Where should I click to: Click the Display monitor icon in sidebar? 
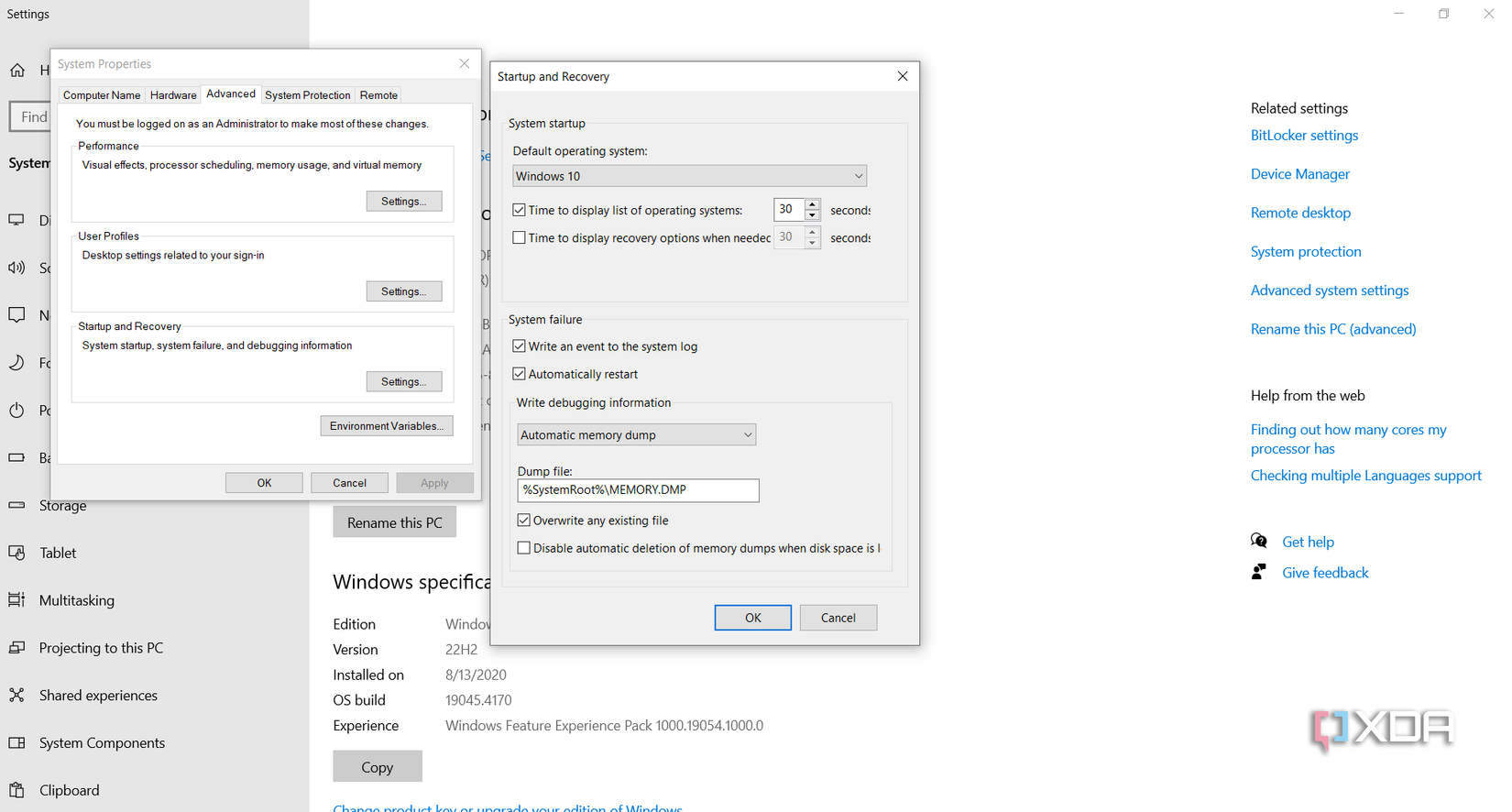coord(16,220)
